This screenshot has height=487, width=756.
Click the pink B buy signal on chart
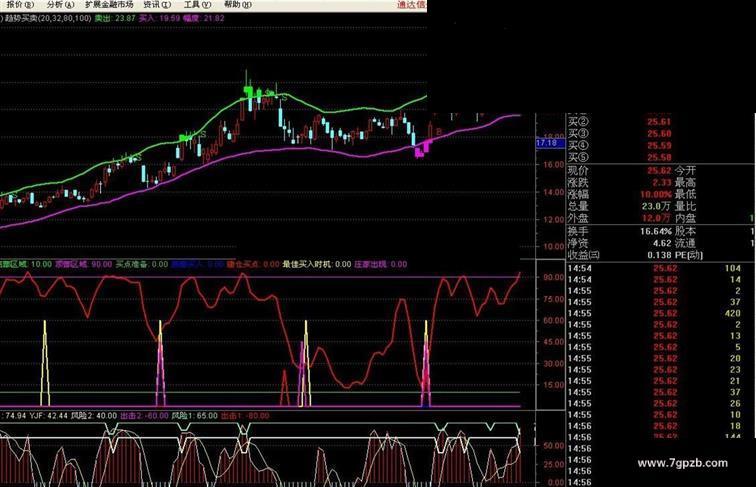coord(439,131)
